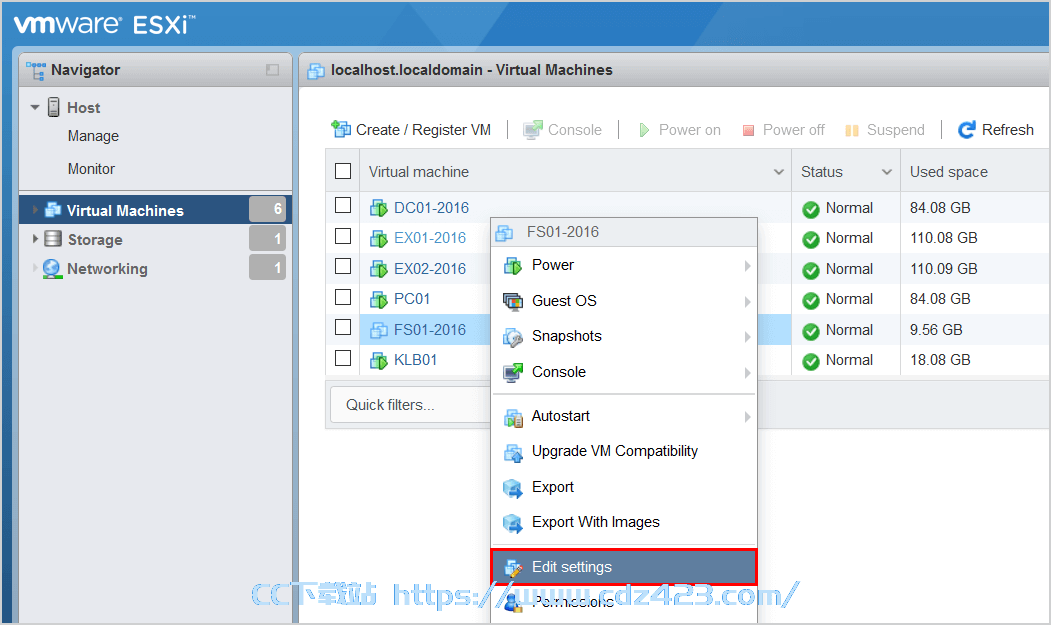Click the Virtual Machines count badge
The width and height of the screenshot is (1051, 625).
267,209
